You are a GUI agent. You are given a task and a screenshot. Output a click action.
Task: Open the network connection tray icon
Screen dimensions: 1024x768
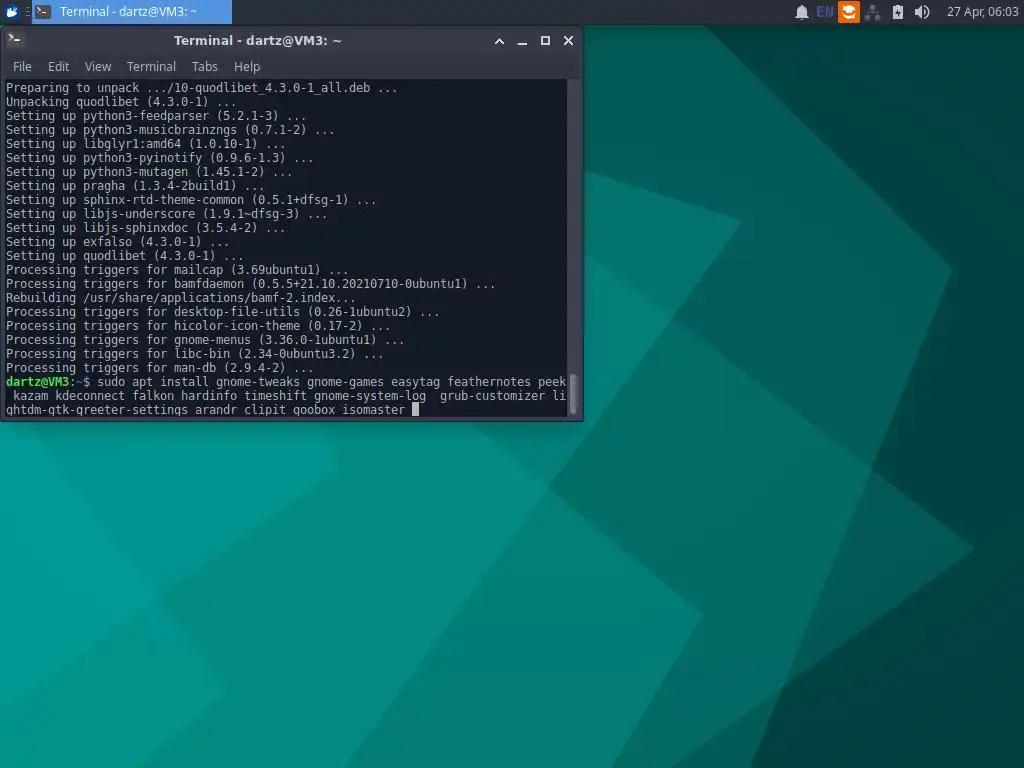point(872,12)
